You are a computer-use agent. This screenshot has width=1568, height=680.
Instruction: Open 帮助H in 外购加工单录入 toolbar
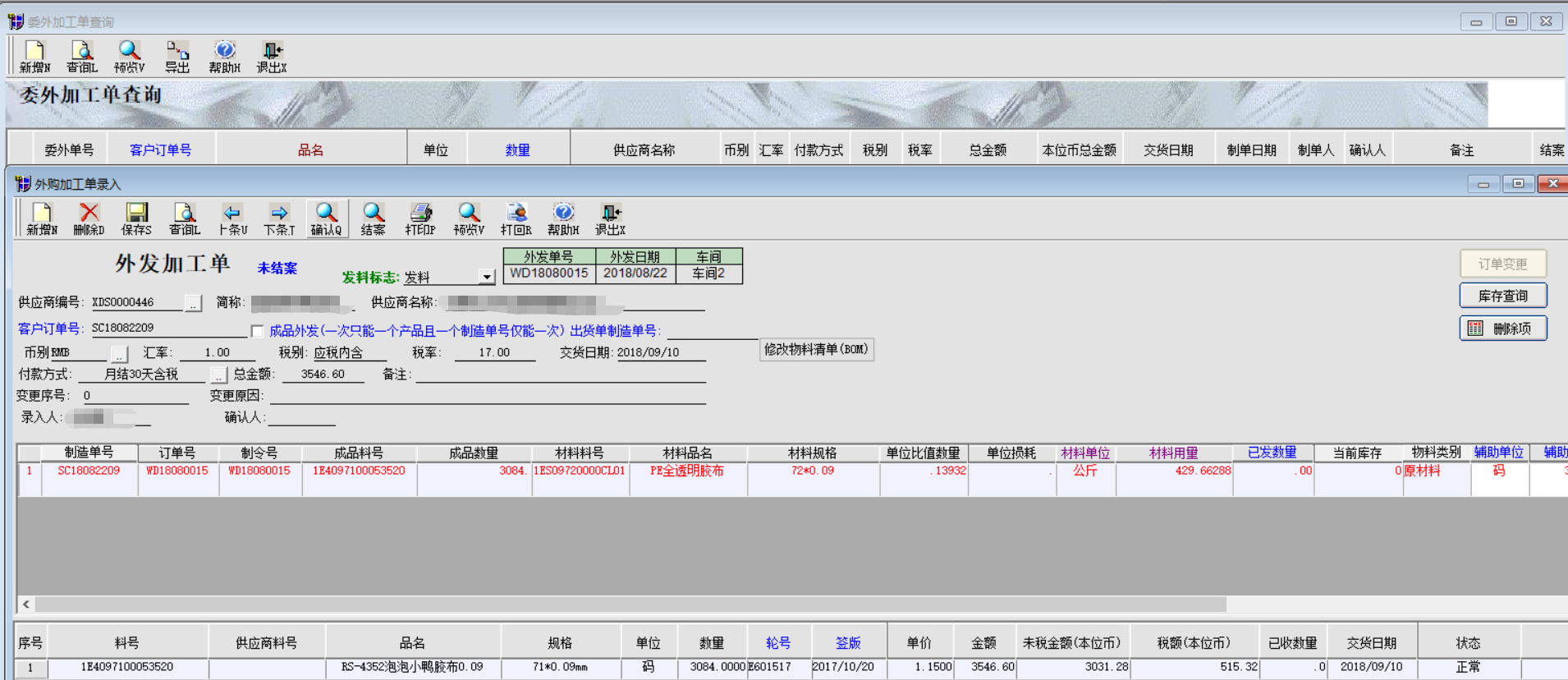563,219
